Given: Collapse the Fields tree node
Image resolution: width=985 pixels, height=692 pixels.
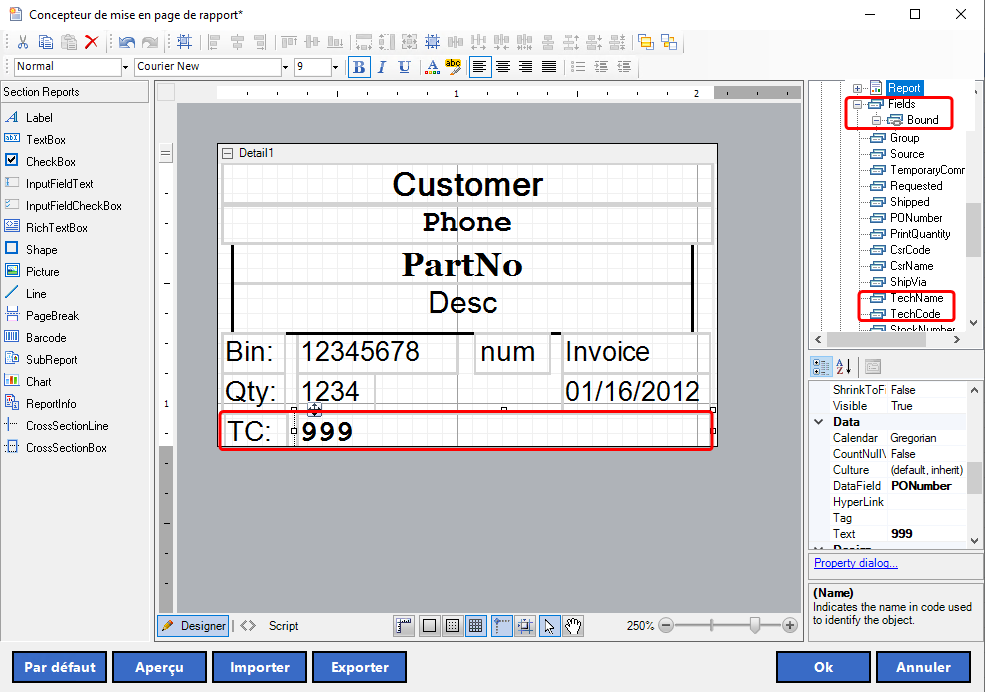Looking at the screenshot, I should [x=857, y=104].
